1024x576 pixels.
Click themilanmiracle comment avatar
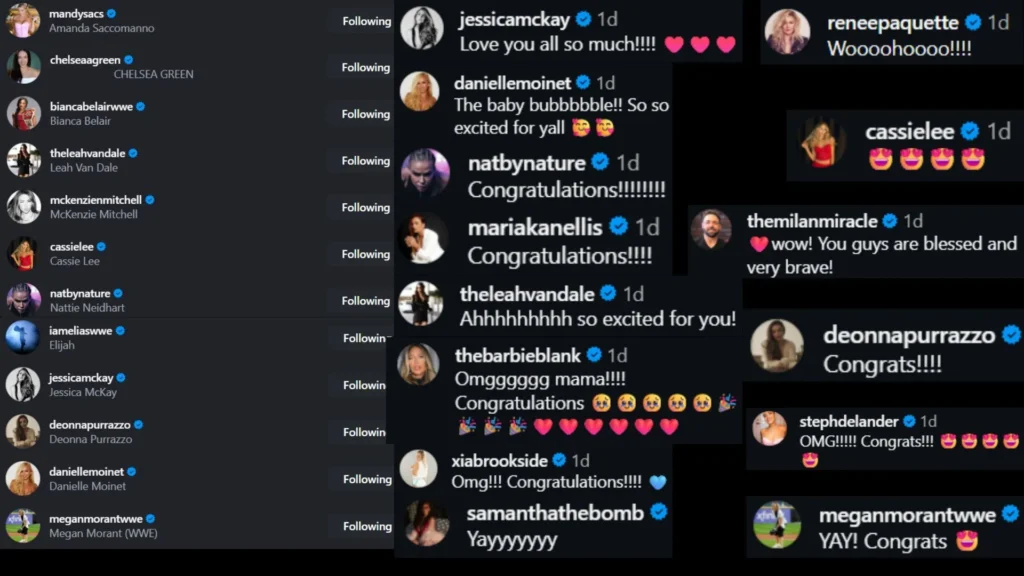711,229
